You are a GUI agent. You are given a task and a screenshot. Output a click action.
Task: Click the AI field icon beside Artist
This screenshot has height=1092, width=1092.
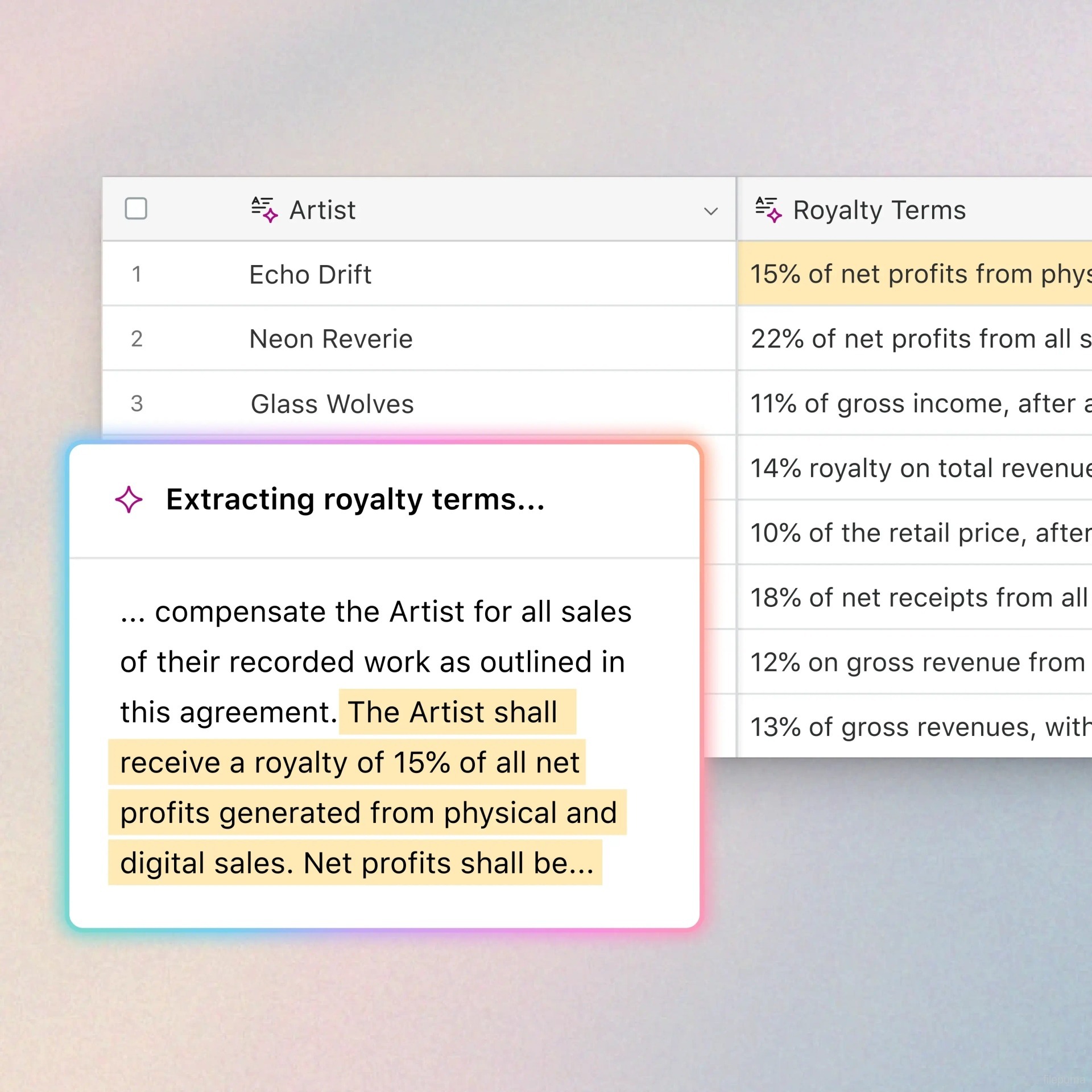(x=264, y=209)
